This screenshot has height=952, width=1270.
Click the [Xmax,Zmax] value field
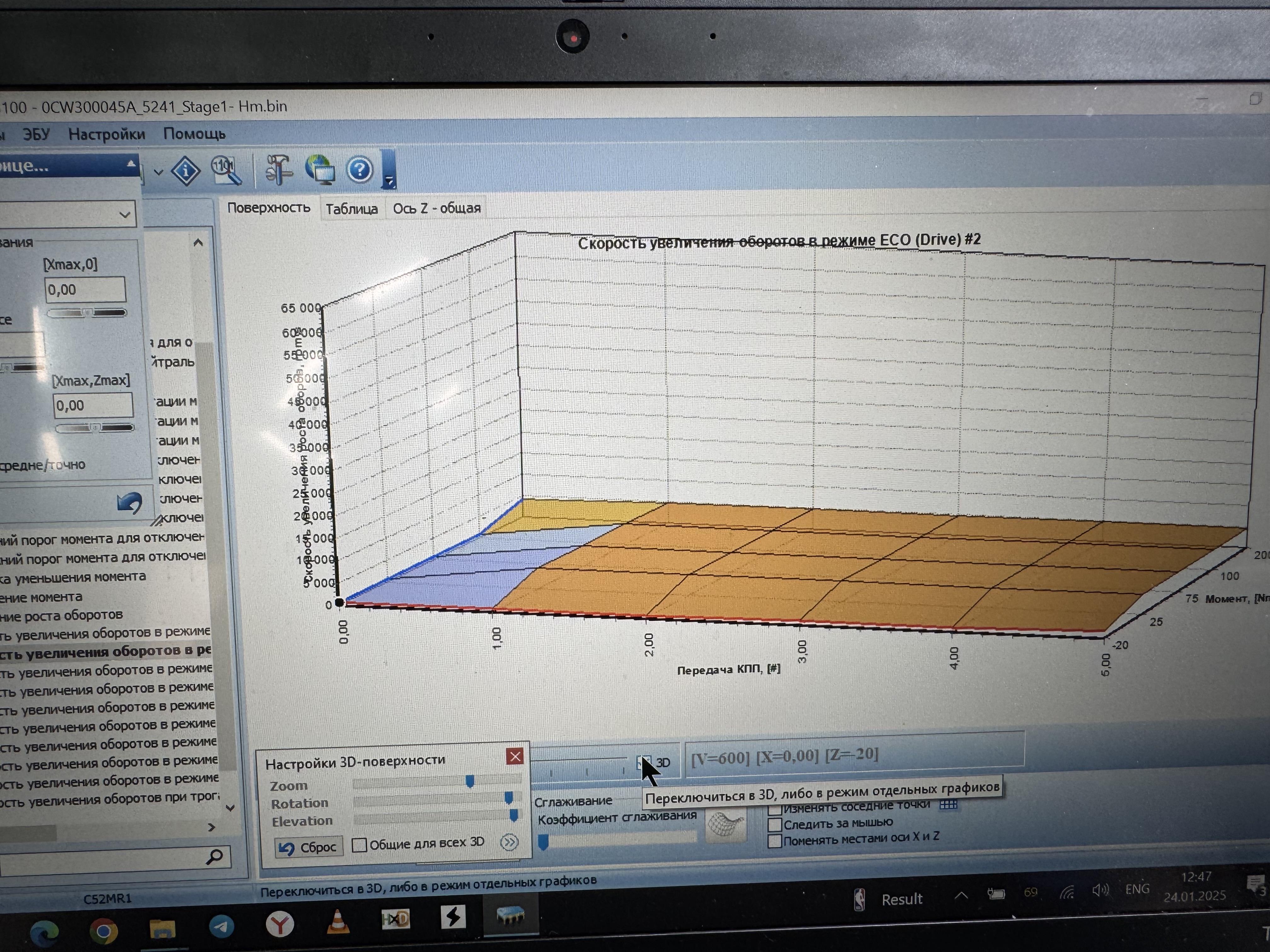click(93, 406)
